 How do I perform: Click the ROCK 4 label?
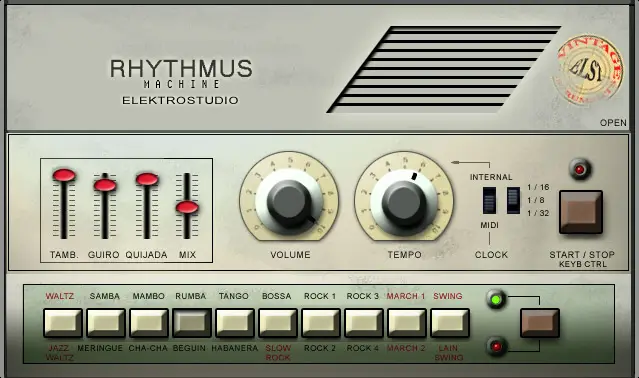tap(363, 348)
